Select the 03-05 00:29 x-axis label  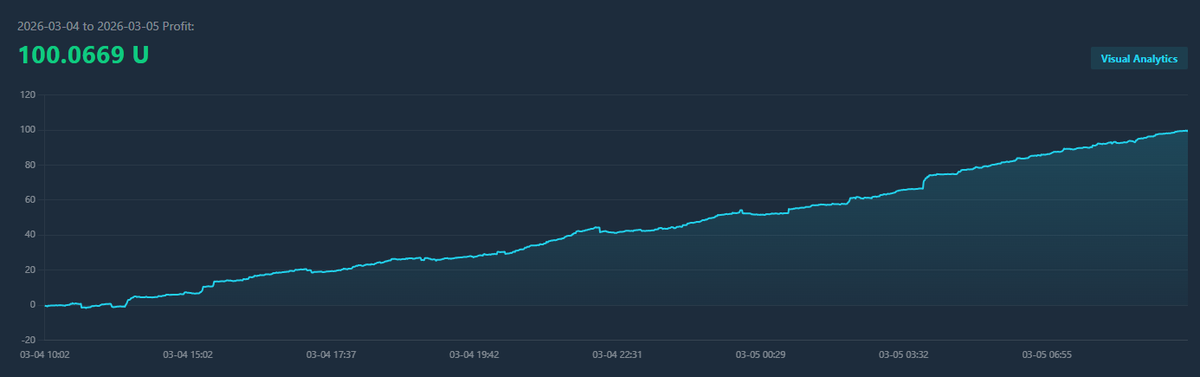761,354
